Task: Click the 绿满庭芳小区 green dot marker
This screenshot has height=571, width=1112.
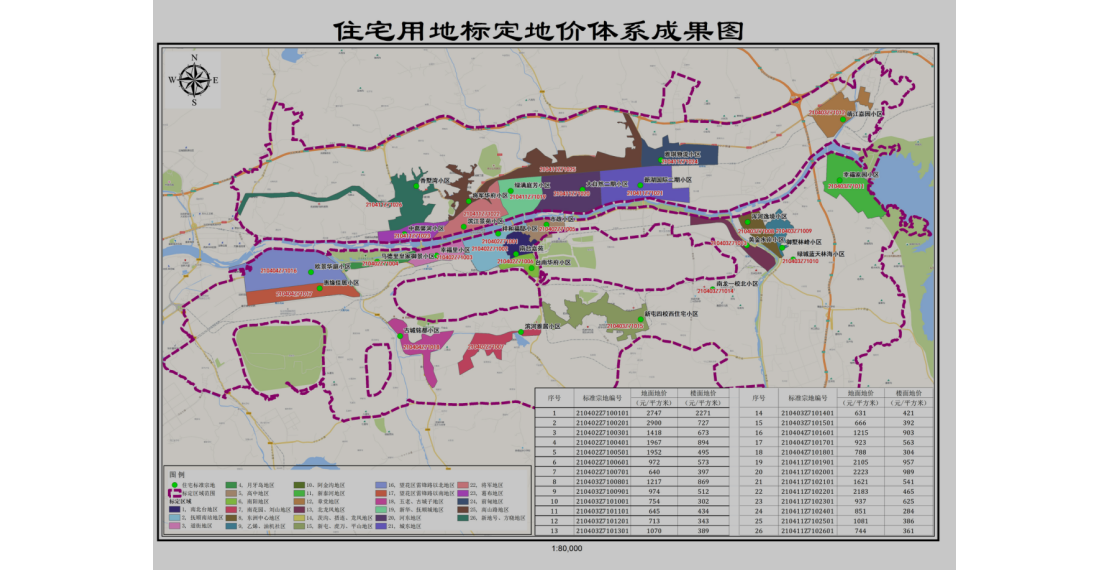Action: point(510,192)
